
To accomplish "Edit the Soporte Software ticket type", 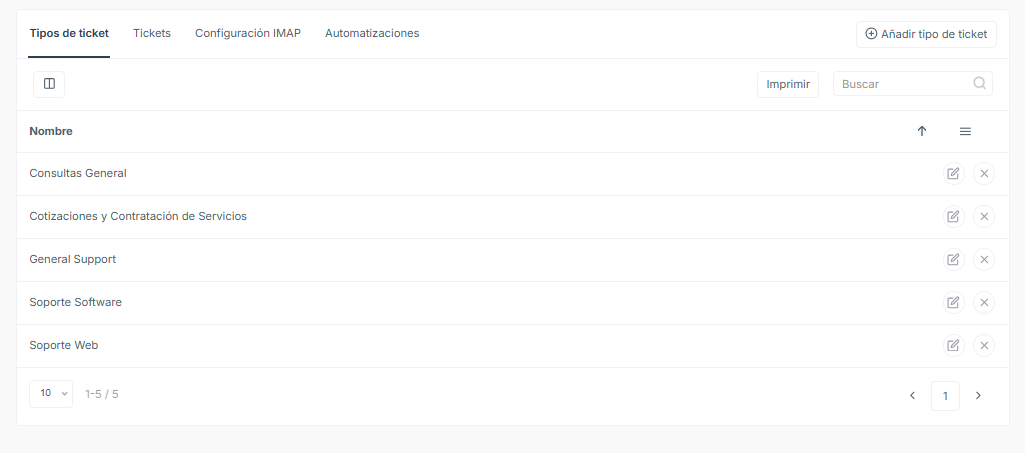I will (953, 303).
